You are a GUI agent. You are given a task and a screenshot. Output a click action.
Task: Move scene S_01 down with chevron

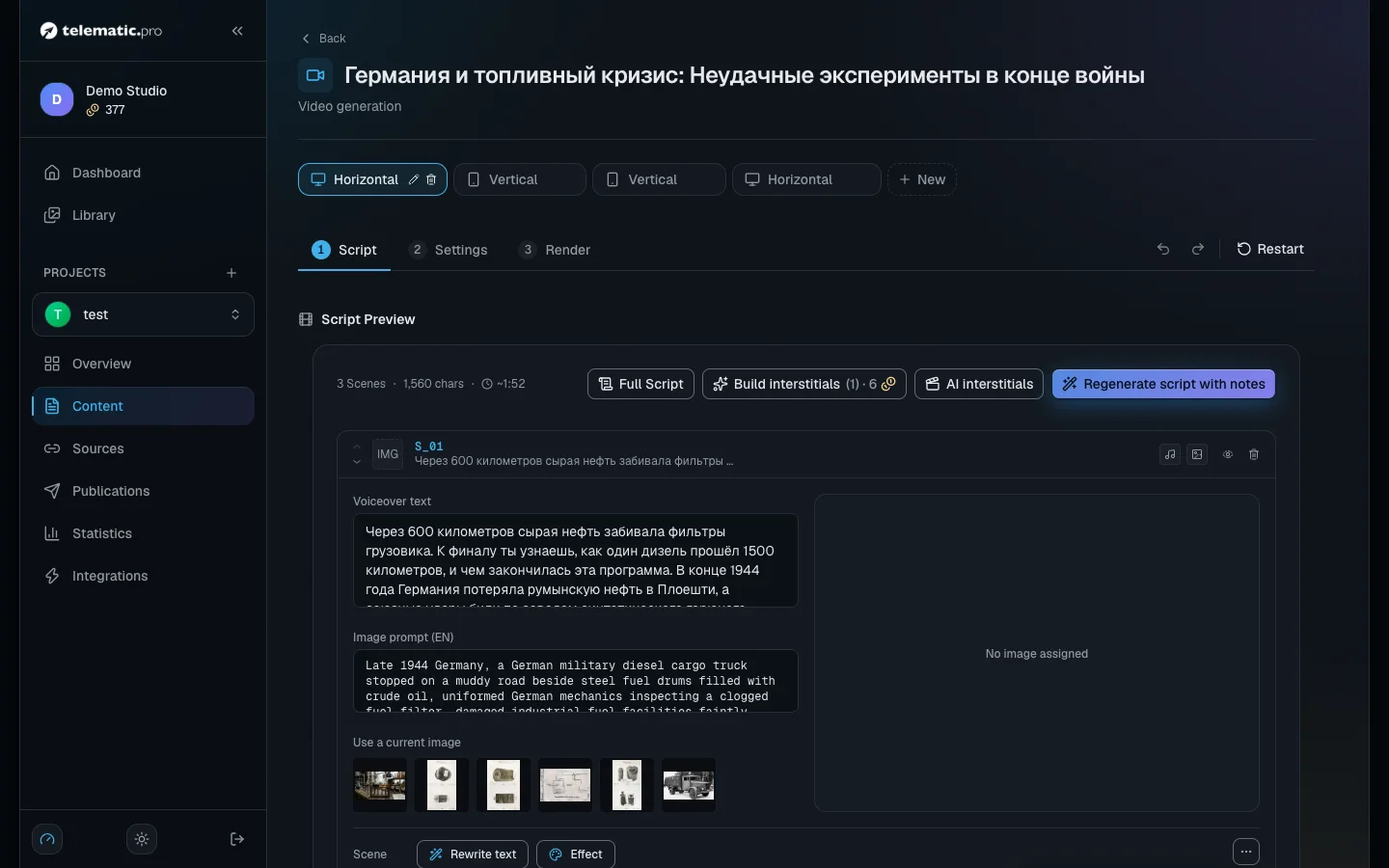tap(357, 462)
